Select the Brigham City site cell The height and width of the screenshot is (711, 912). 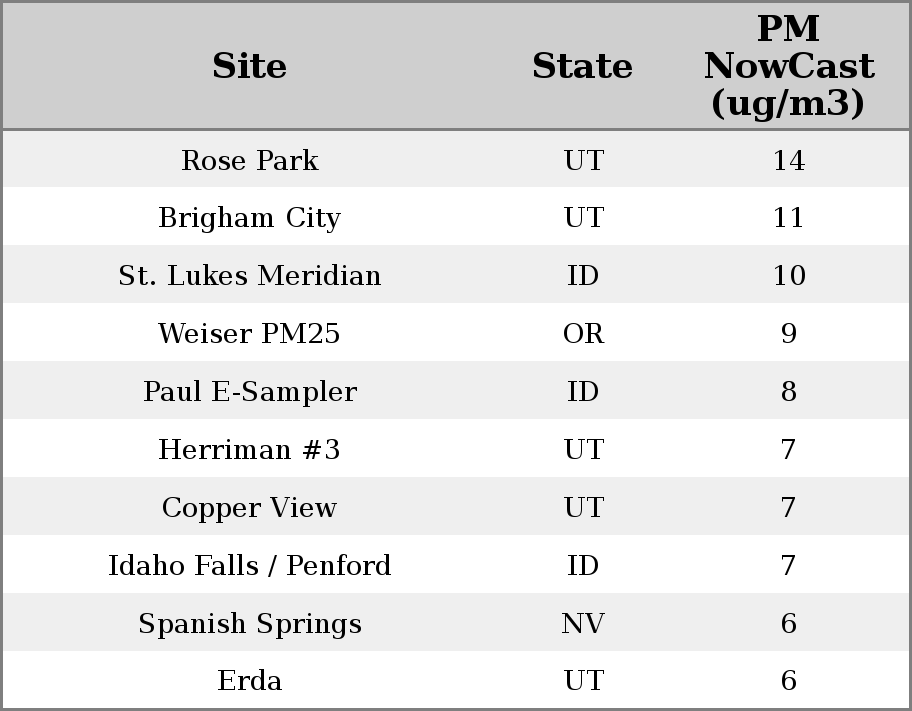tap(249, 218)
